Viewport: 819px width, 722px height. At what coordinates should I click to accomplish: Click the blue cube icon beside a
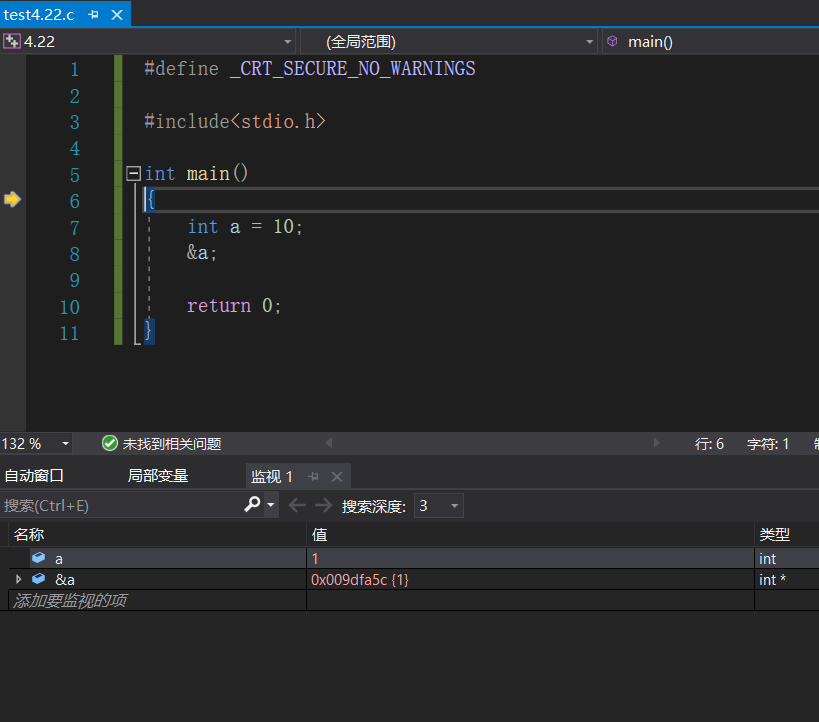(39, 557)
